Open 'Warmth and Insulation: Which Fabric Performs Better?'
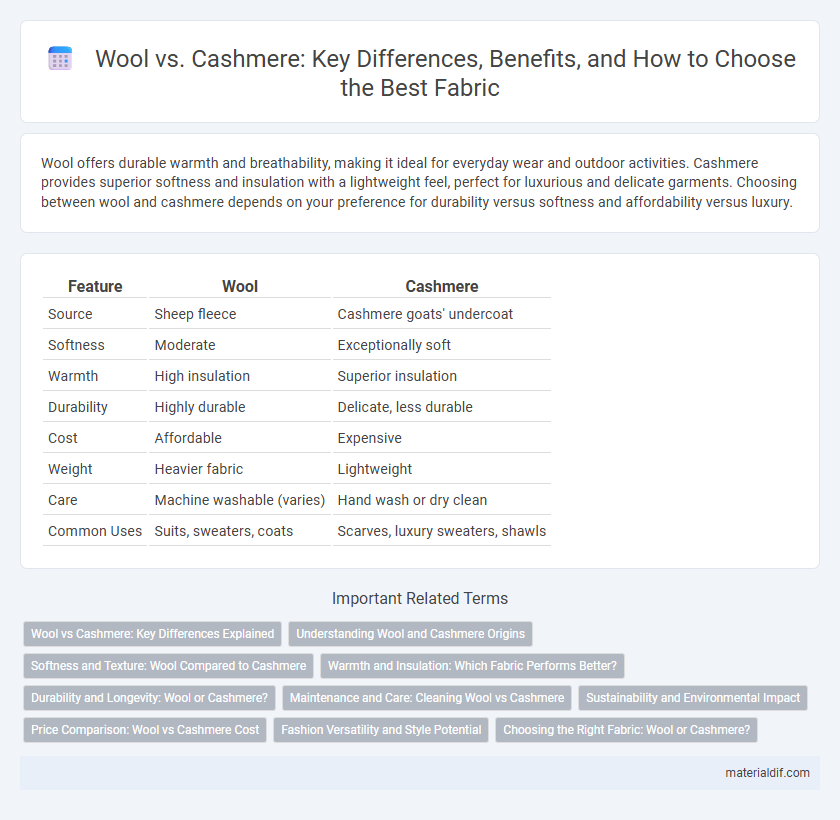The width and height of the screenshot is (840, 820). click(x=472, y=666)
